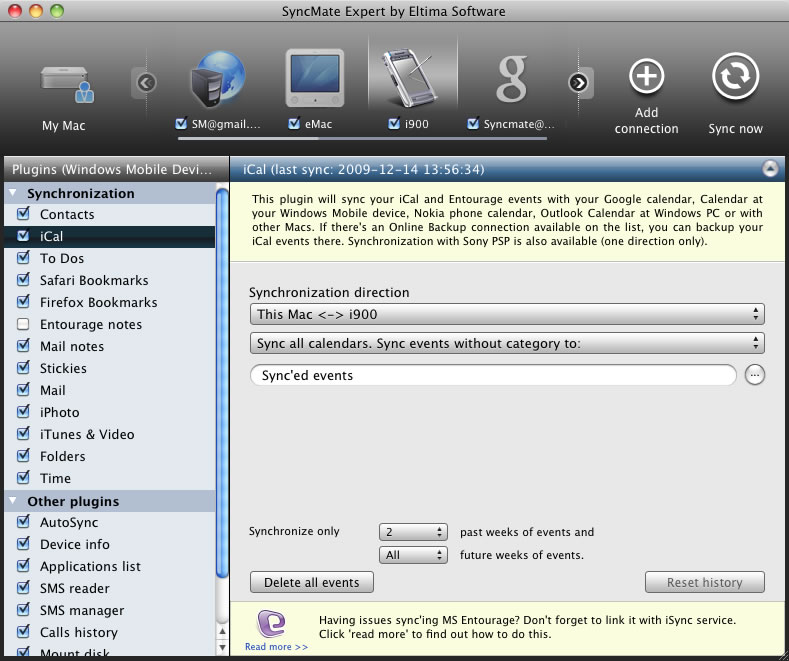Select the Mail plugin
The image size is (789, 661).
click(110, 390)
